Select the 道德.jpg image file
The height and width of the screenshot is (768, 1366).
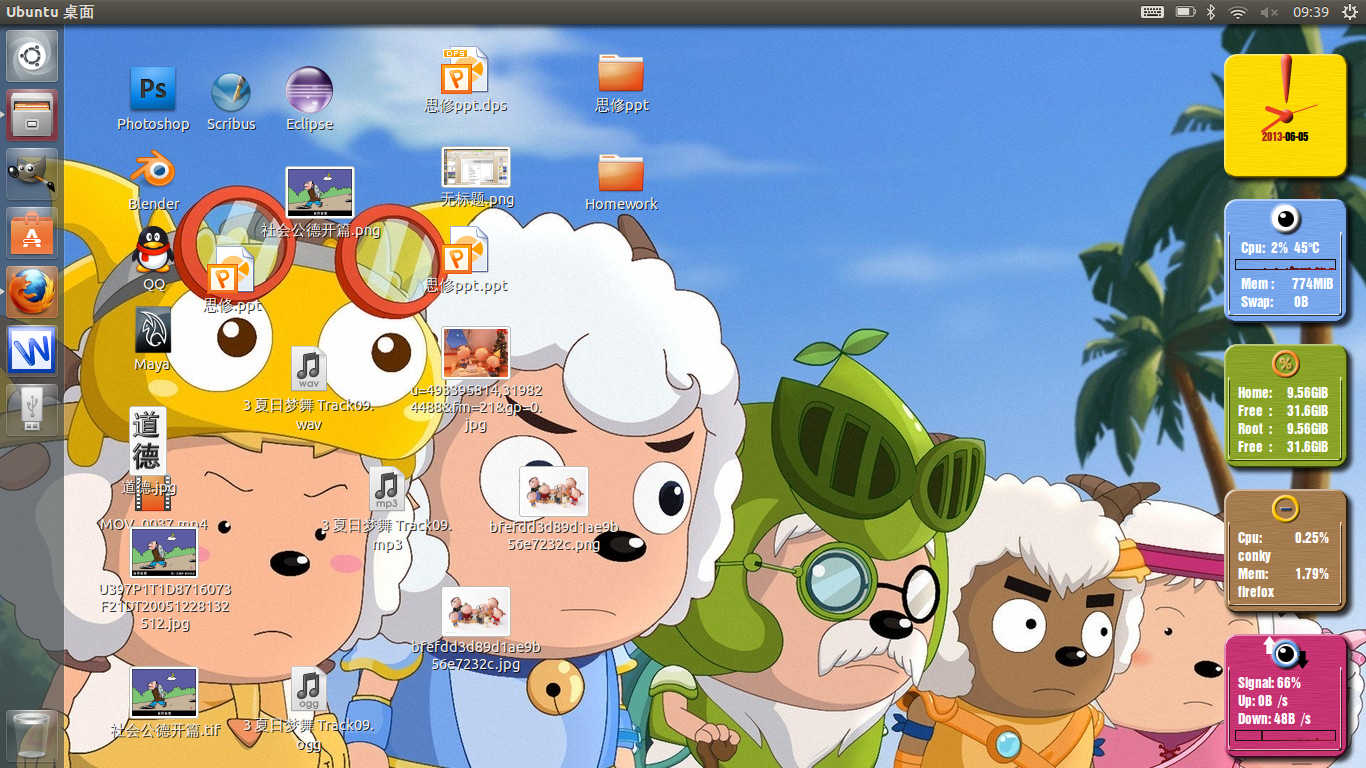[147, 441]
